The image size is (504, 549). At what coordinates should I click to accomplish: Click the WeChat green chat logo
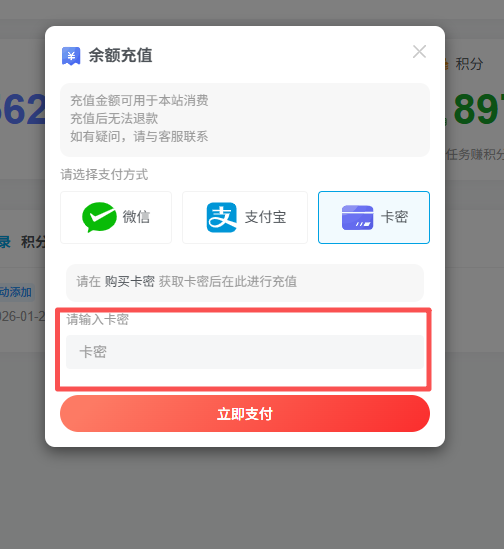coord(99,217)
